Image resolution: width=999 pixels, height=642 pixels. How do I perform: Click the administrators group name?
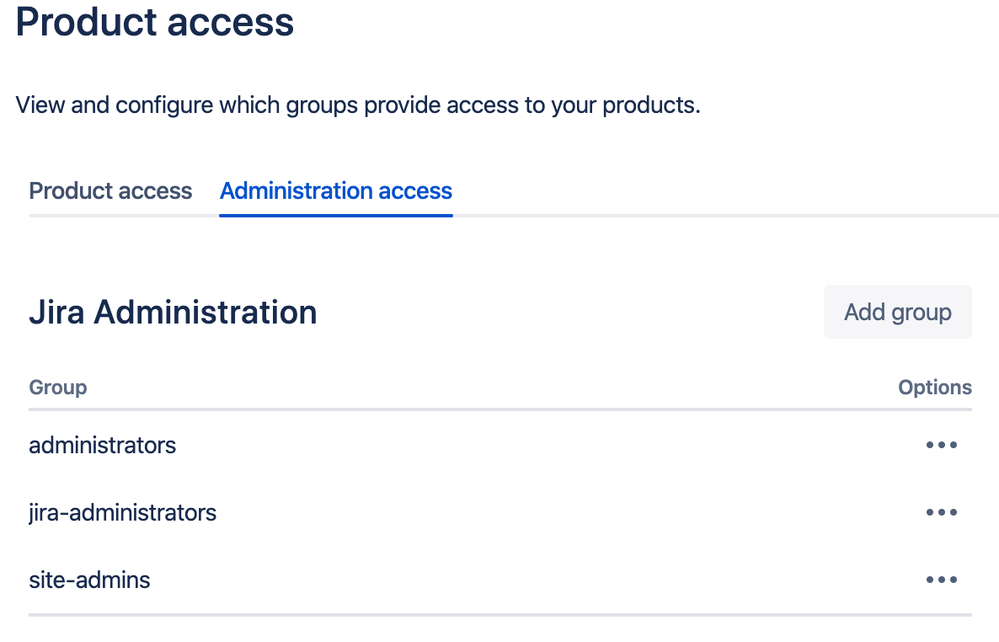[102, 445]
